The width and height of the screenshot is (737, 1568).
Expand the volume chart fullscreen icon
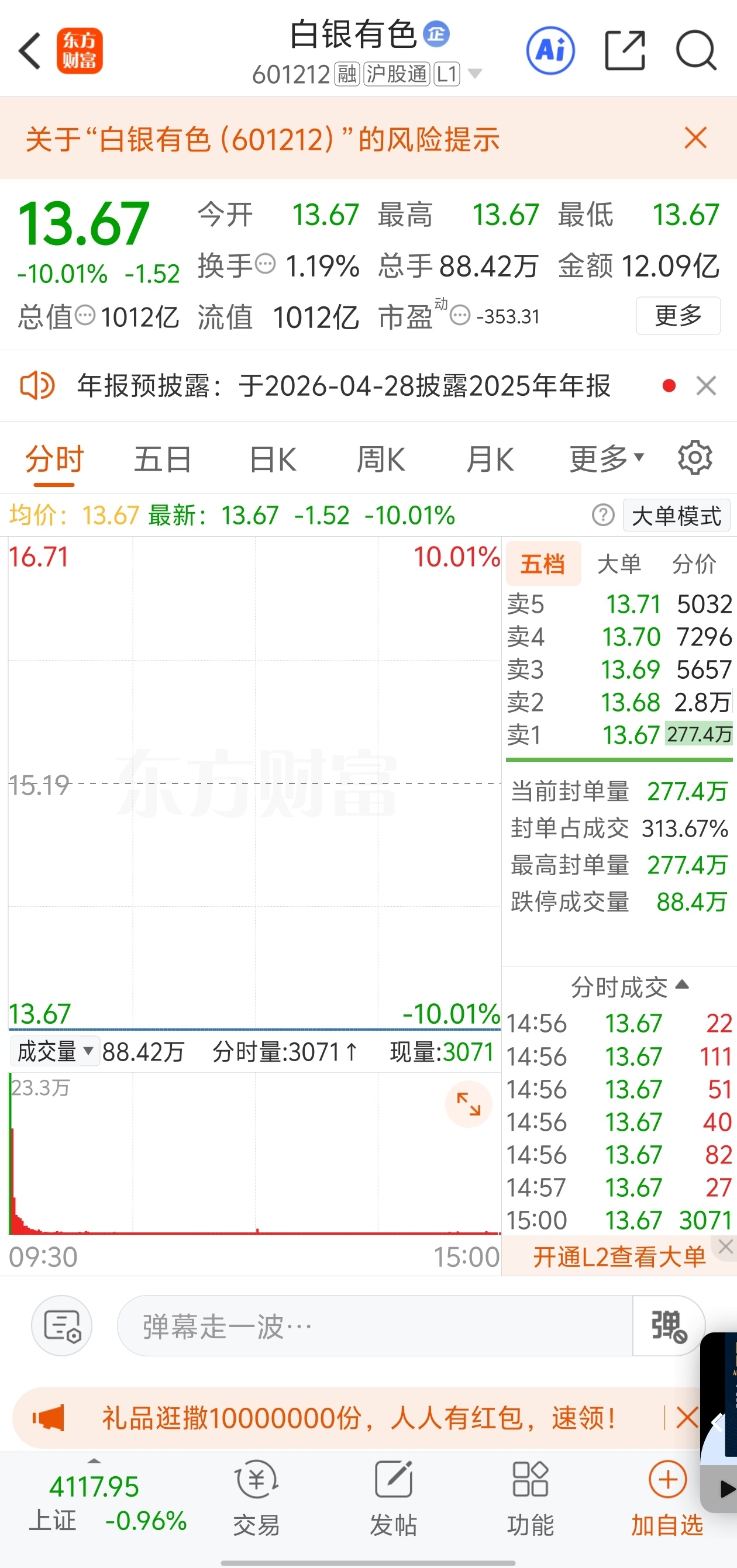(x=469, y=1104)
